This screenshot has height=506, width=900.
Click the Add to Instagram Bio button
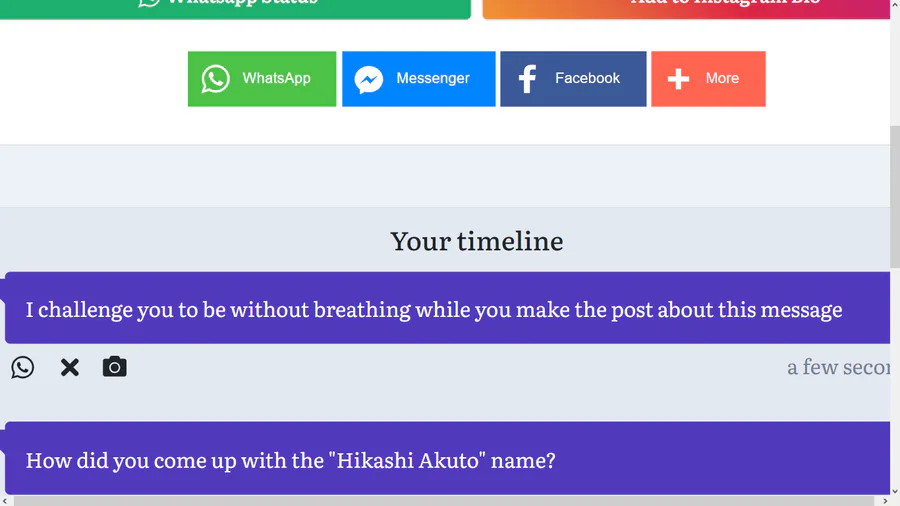[686, 7]
